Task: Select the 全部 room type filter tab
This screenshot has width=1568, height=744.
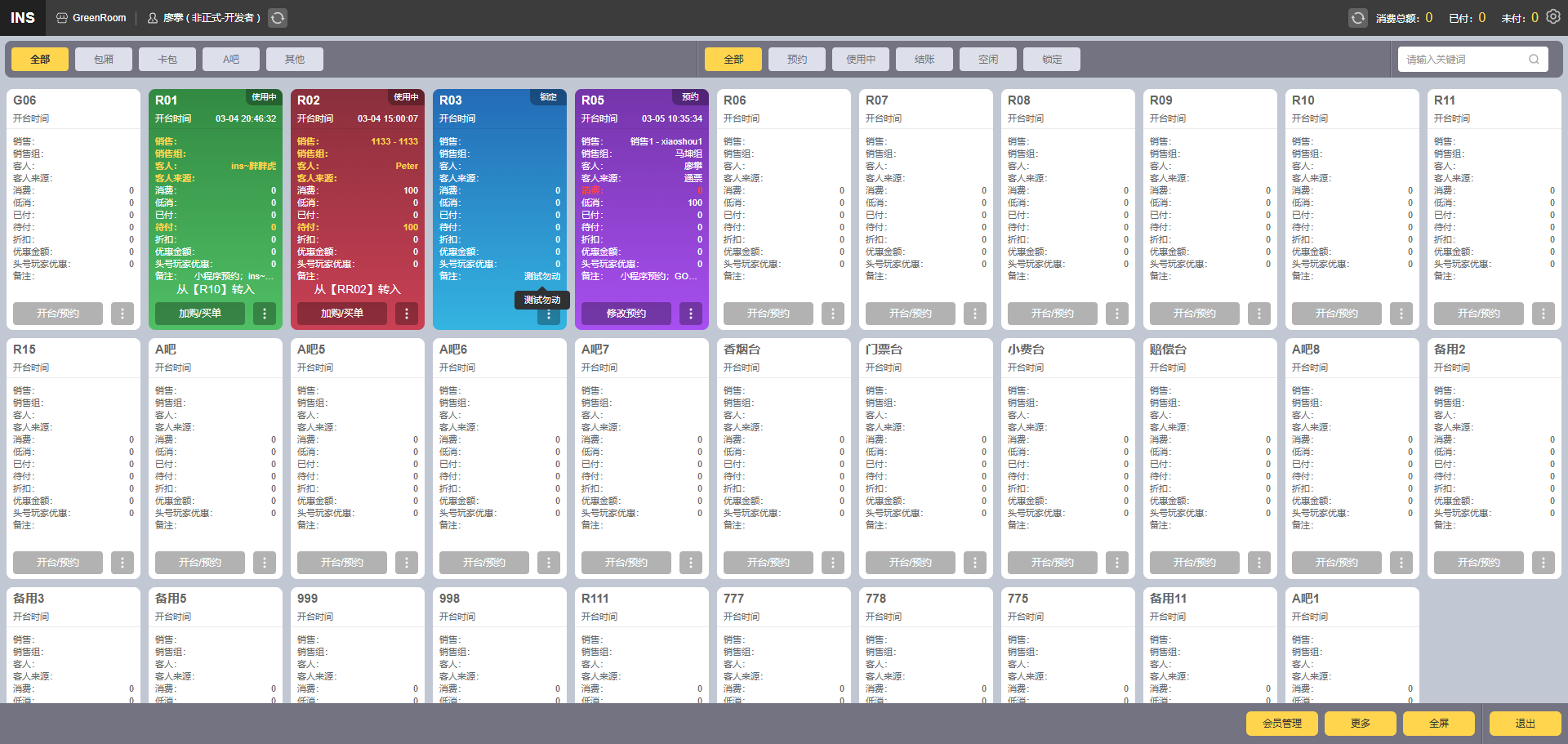Action: tap(40, 60)
